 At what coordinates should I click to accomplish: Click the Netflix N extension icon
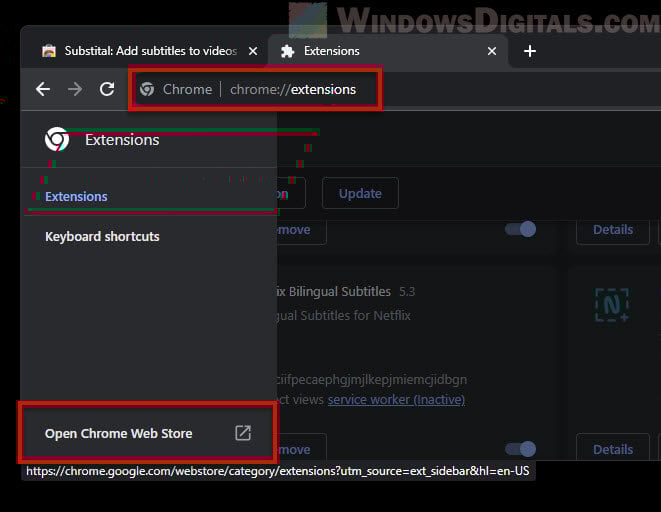tap(612, 304)
